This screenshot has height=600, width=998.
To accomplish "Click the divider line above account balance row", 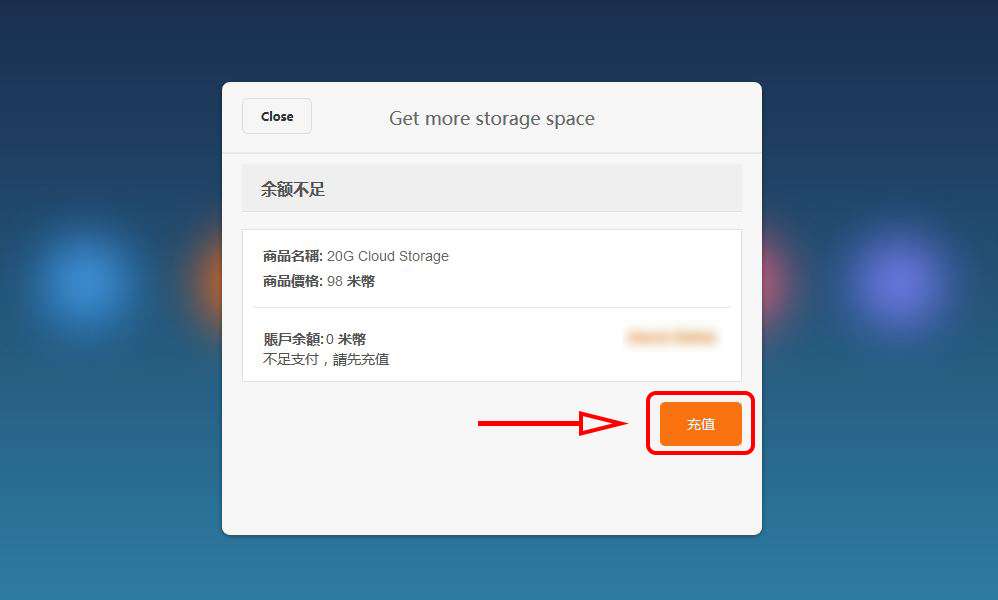I will point(492,307).
